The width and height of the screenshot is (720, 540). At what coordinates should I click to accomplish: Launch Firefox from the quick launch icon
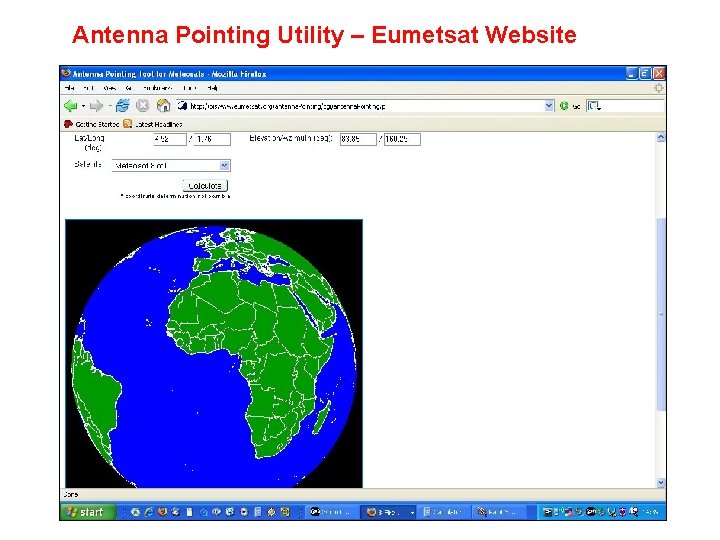click(x=162, y=512)
